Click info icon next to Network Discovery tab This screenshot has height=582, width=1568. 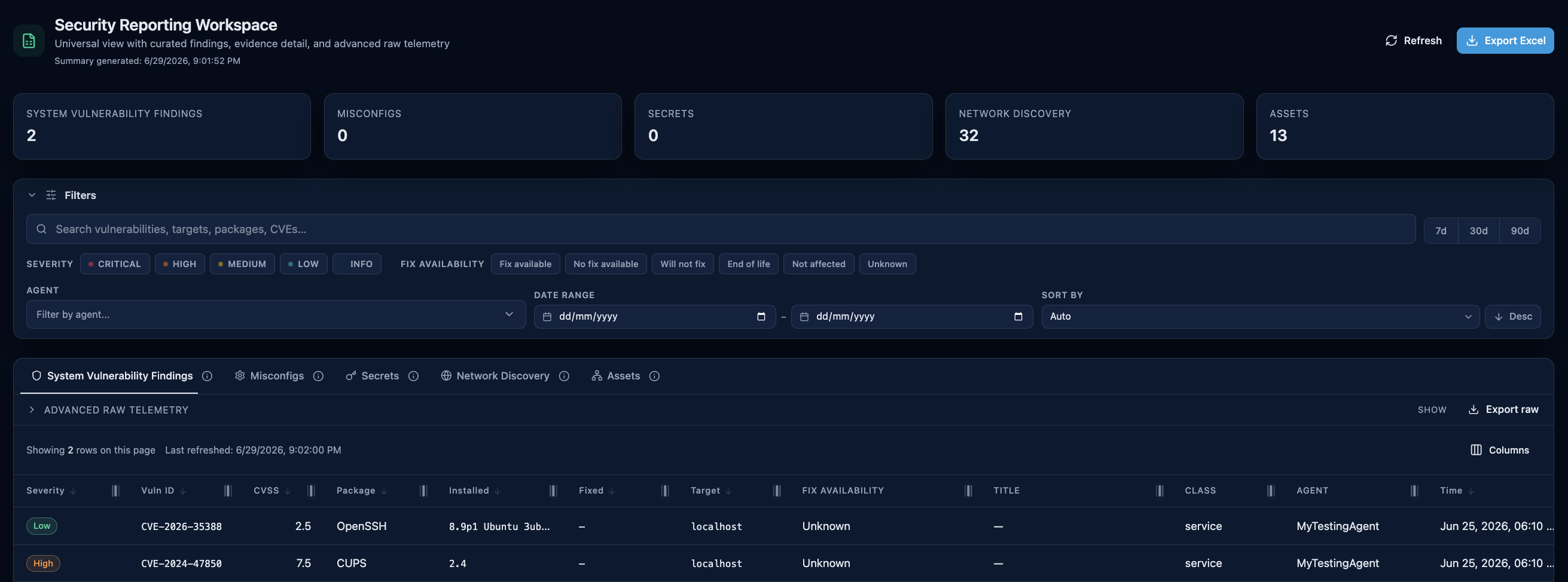pos(565,376)
